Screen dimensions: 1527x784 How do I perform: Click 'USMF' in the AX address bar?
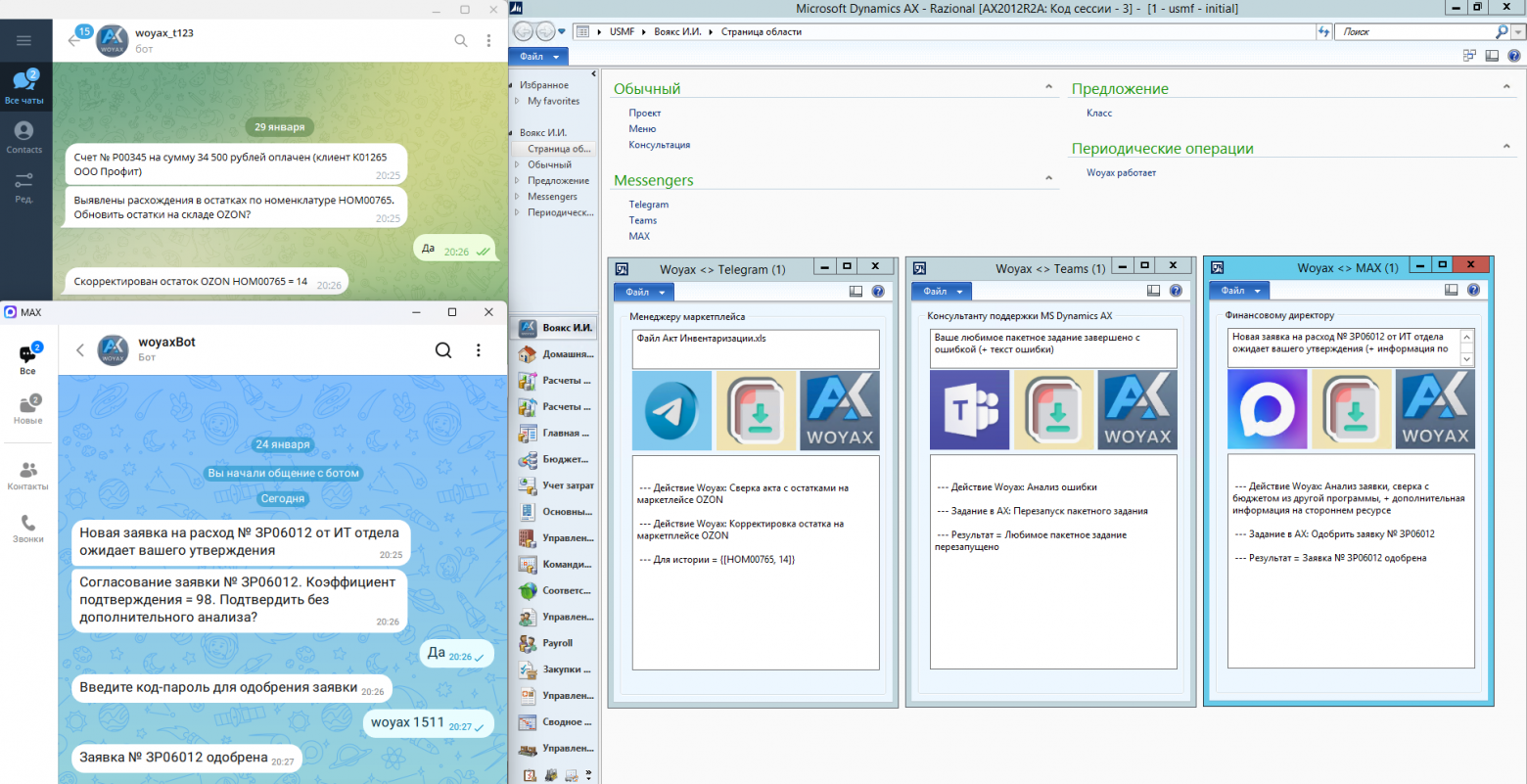[x=622, y=32]
